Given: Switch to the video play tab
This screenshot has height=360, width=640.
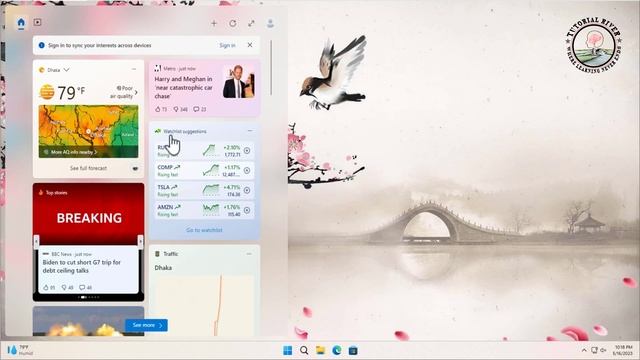Looking at the screenshot, I should [x=38, y=22].
